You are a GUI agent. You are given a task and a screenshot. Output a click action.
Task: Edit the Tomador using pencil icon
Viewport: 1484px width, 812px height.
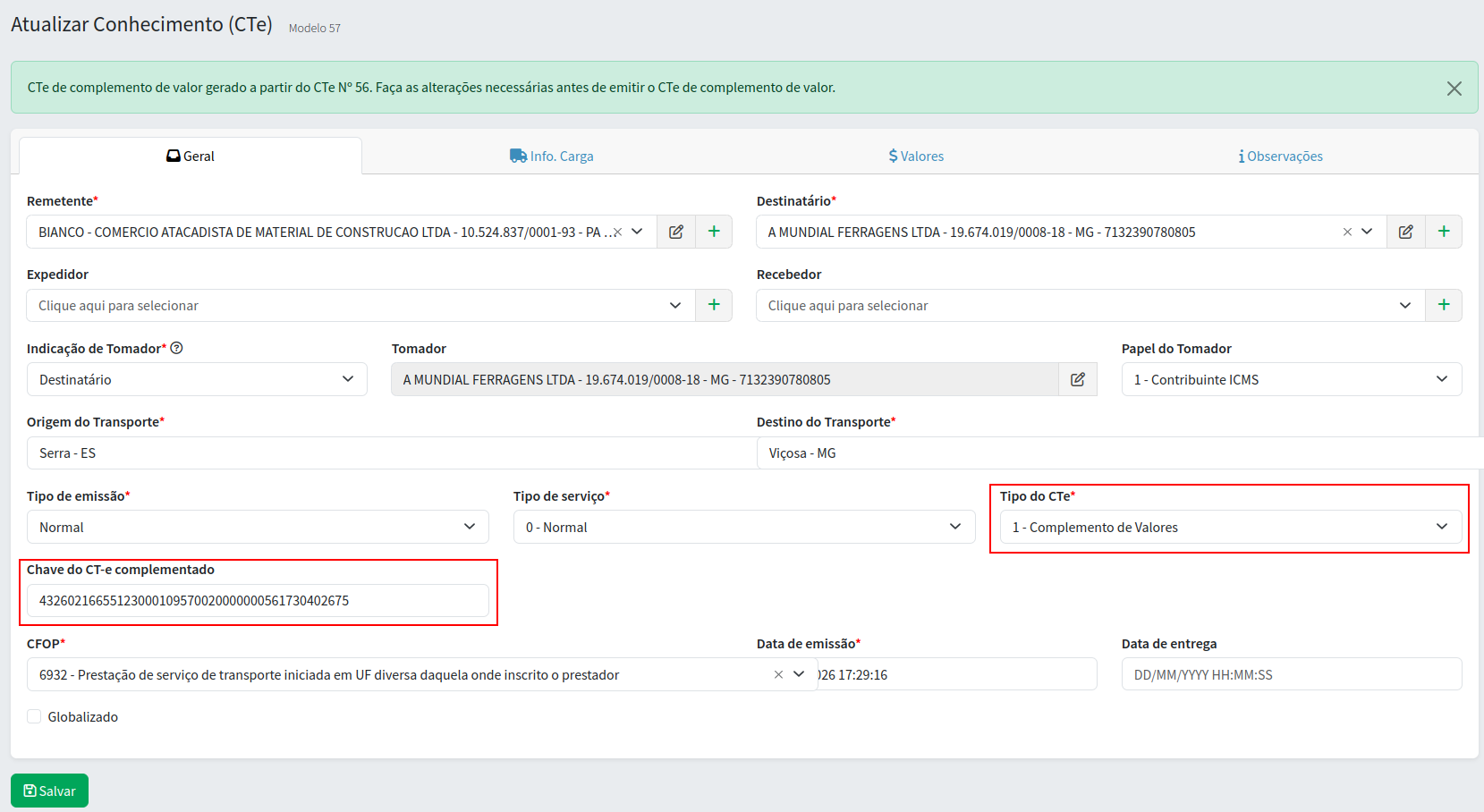pyautogui.click(x=1078, y=379)
